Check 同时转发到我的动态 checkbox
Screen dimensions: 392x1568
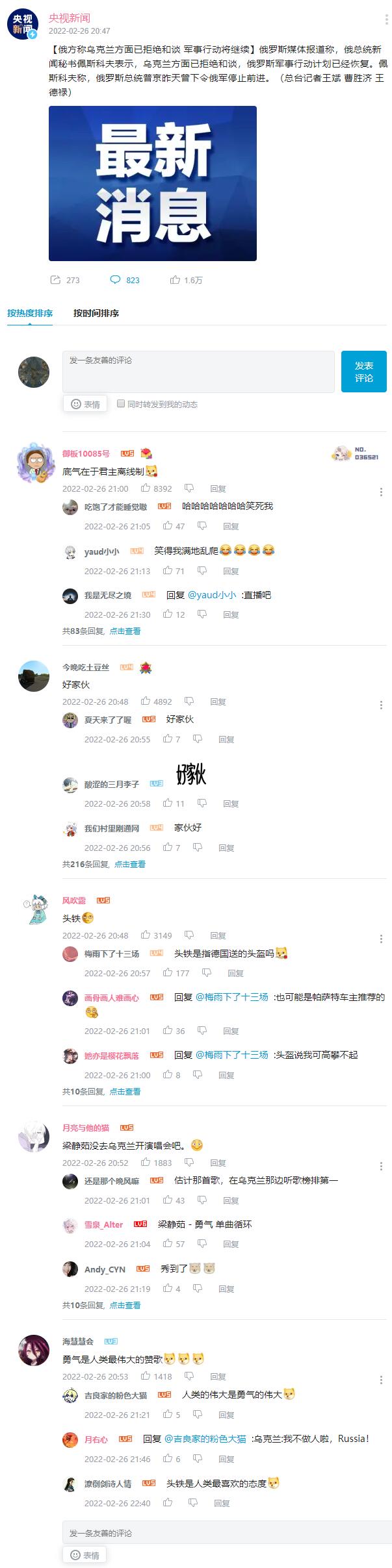(121, 403)
